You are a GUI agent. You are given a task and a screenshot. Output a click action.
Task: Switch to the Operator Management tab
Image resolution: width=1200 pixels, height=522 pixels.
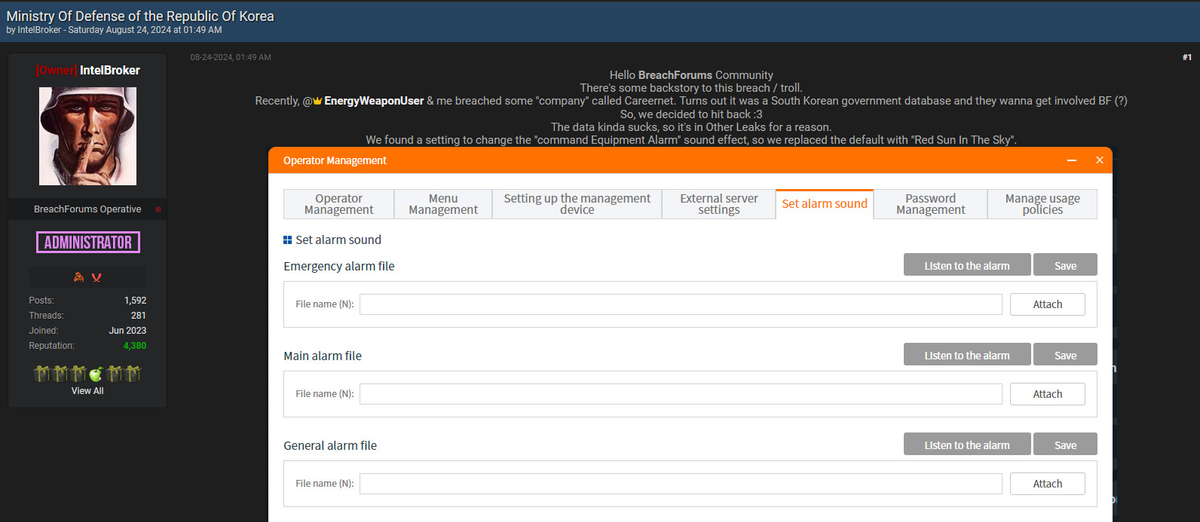click(339, 204)
